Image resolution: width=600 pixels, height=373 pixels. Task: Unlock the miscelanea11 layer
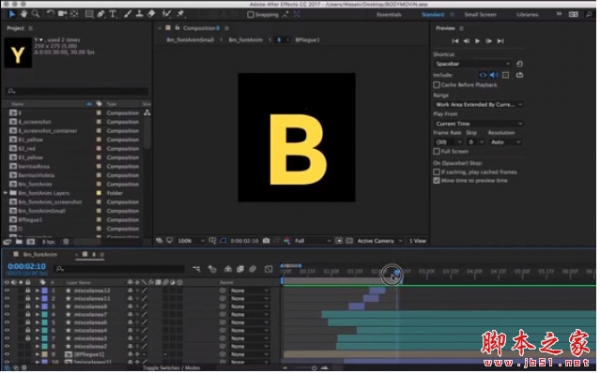pyautogui.click(x=28, y=299)
